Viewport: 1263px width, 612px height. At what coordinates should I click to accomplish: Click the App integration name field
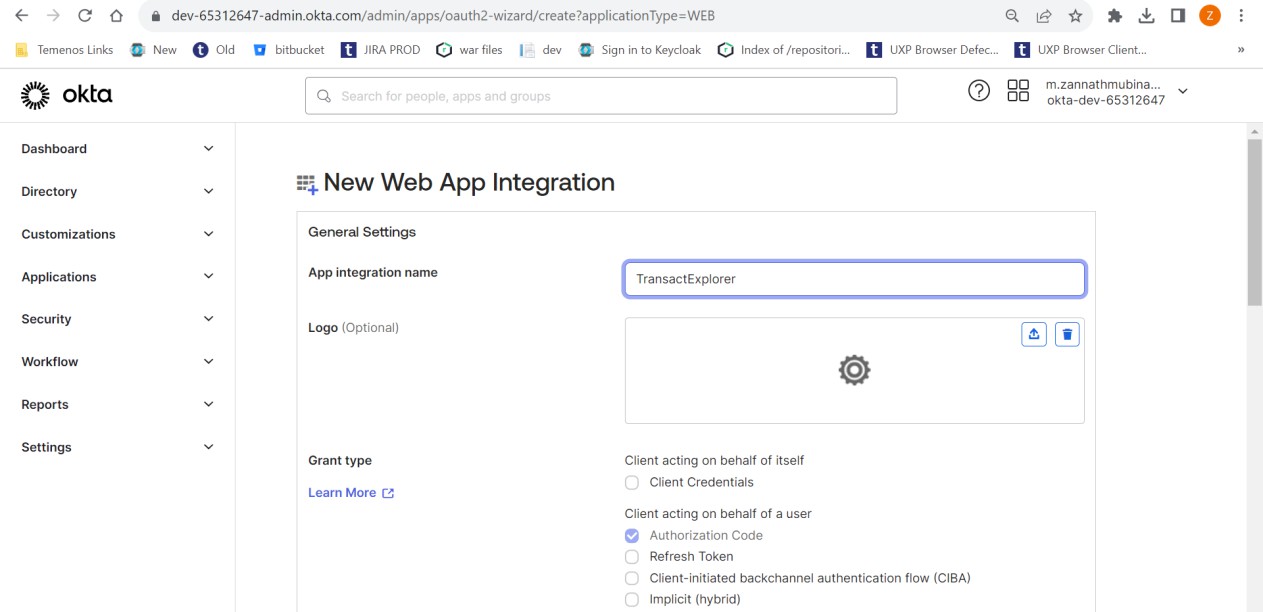[854, 279]
